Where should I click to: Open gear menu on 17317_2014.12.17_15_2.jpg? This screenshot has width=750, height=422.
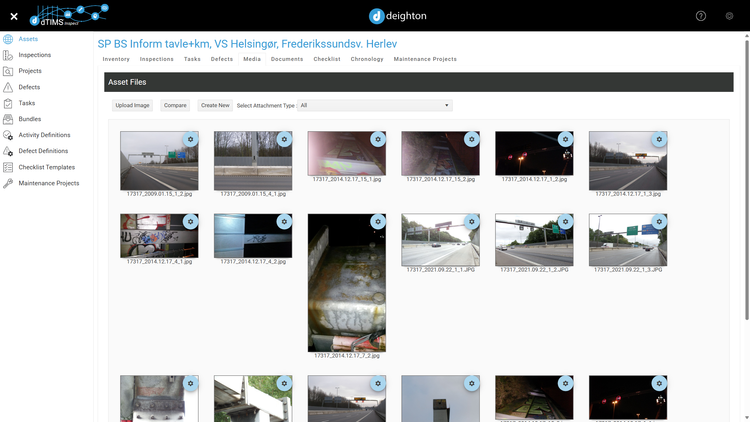tap(472, 139)
